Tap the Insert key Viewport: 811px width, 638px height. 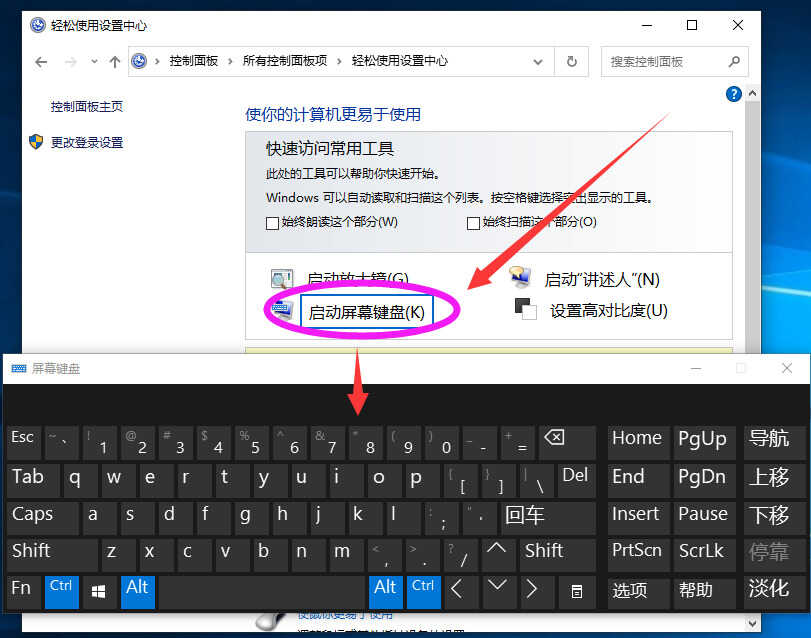(x=638, y=518)
